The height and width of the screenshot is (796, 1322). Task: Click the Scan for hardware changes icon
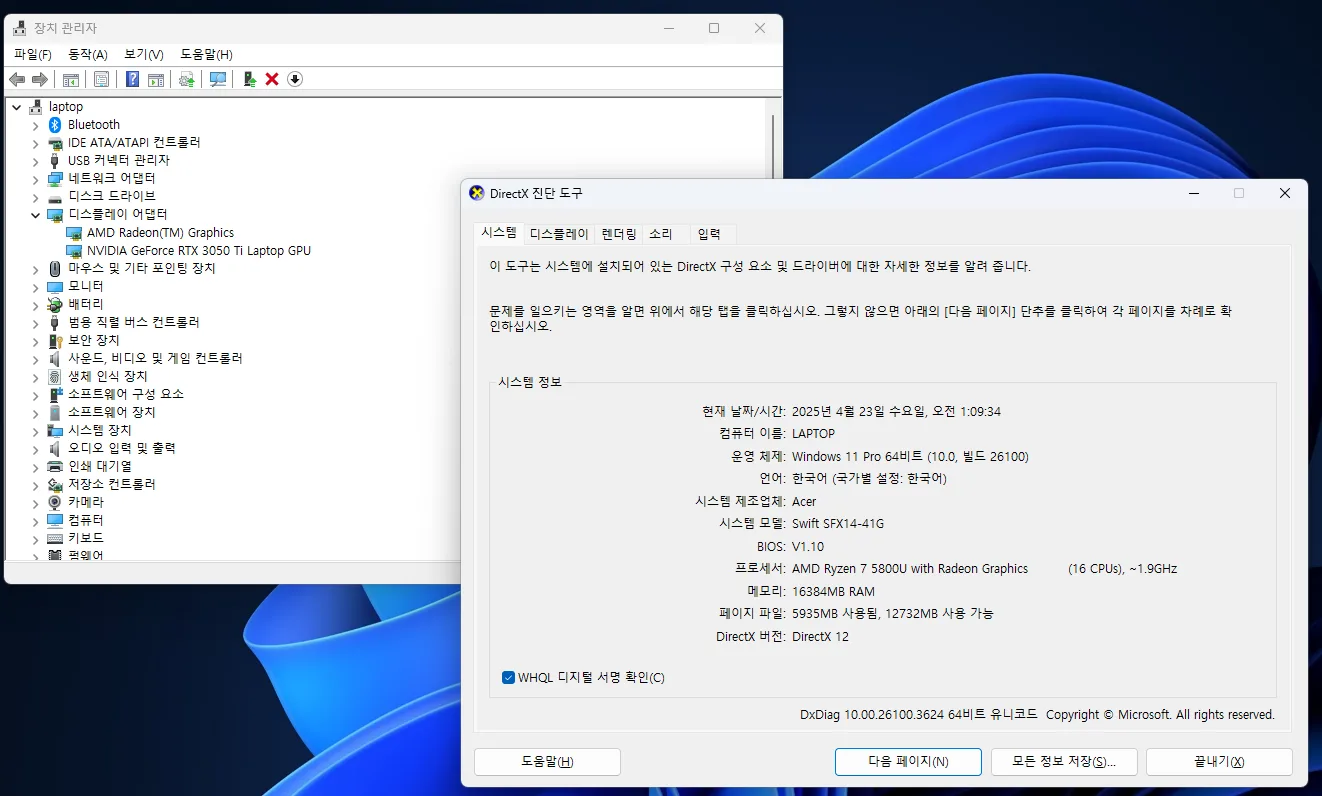click(x=217, y=79)
